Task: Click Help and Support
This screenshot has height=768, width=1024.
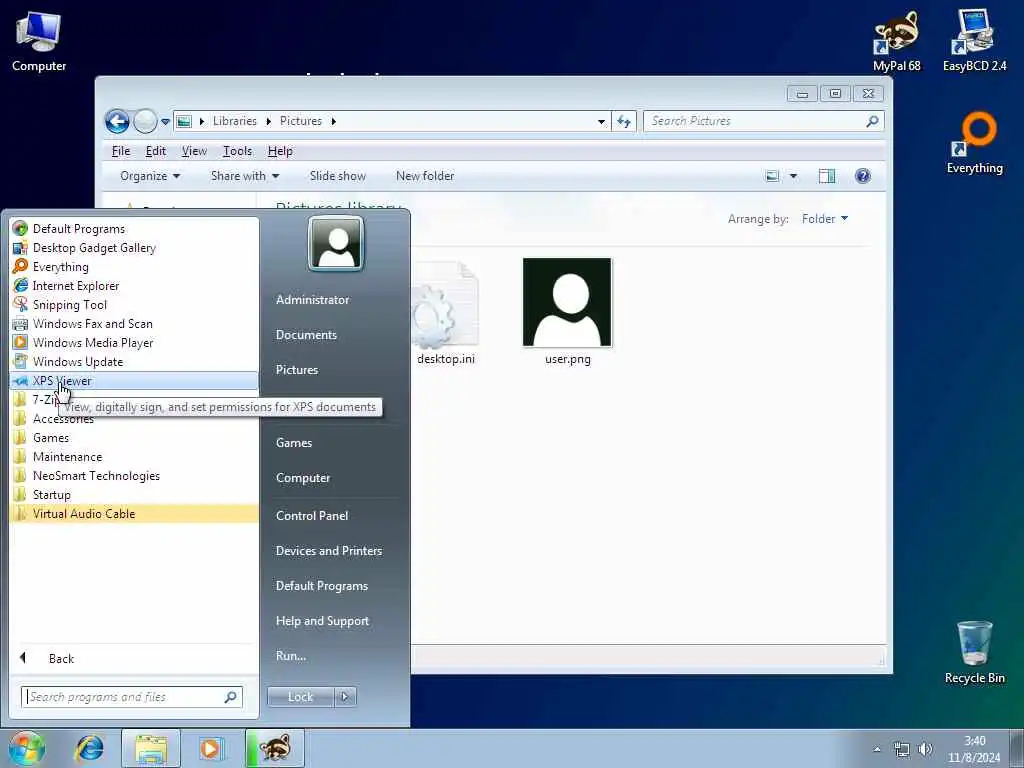Action: [x=322, y=620]
